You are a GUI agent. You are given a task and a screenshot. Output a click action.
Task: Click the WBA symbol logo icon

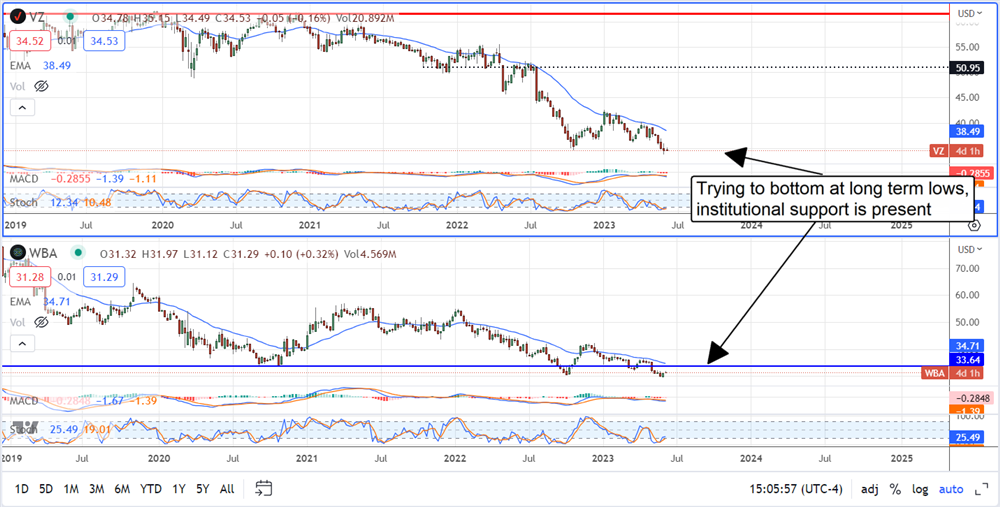(18, 253)
